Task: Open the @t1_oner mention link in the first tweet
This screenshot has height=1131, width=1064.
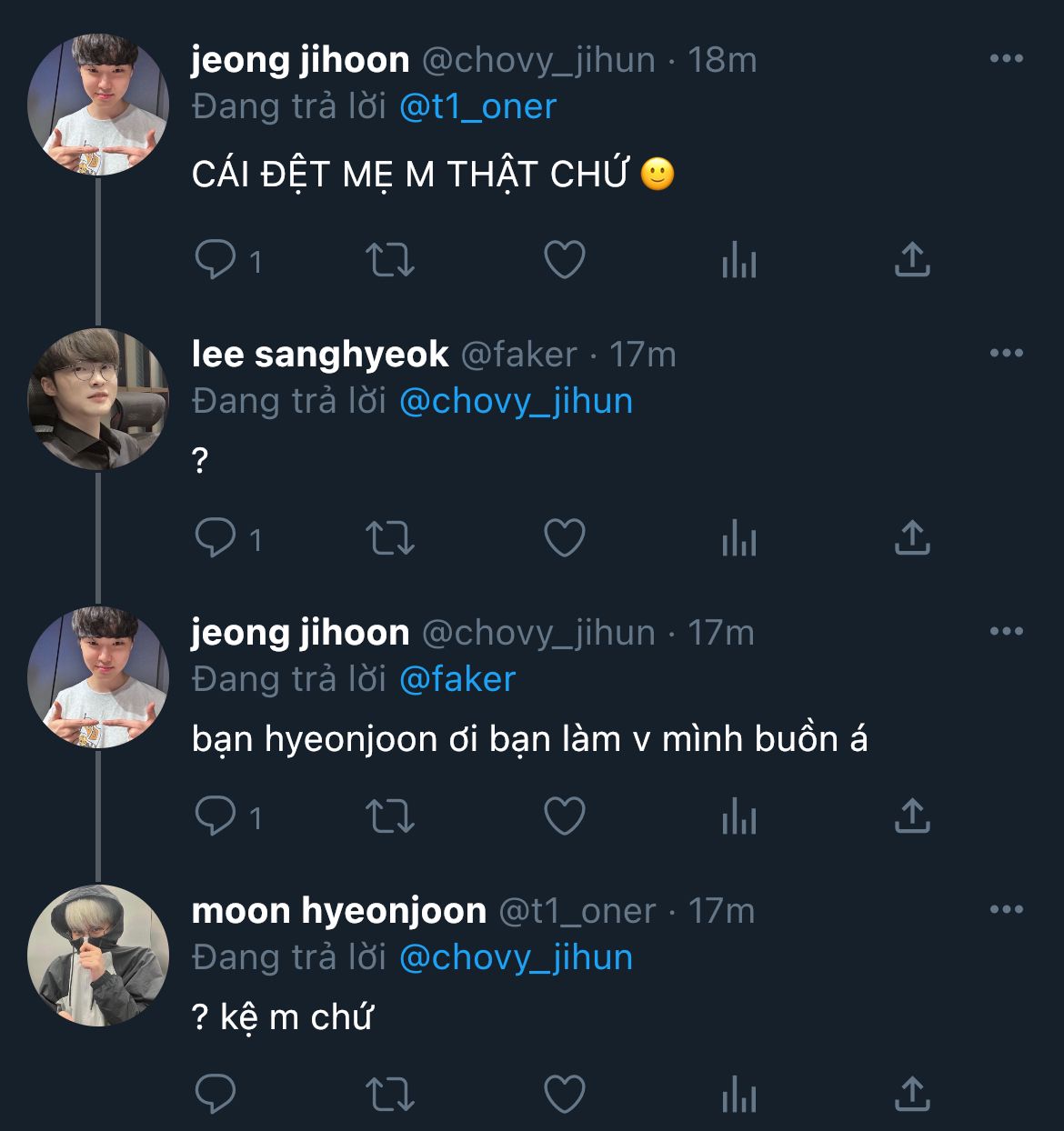Action: (477, 107)
